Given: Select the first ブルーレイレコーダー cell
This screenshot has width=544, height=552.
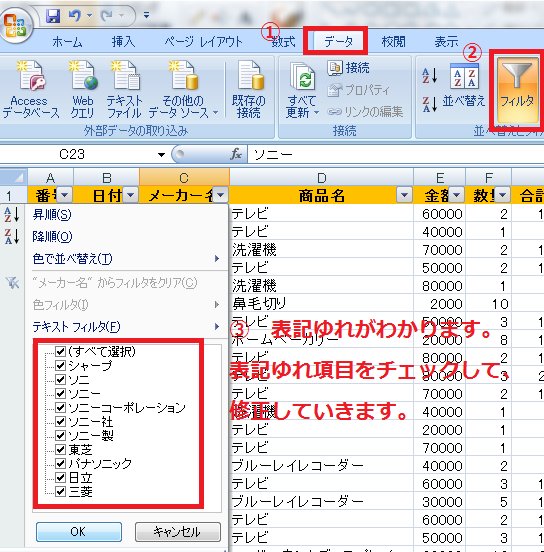Looking at the screenshot, I should [x=321, y=465].
